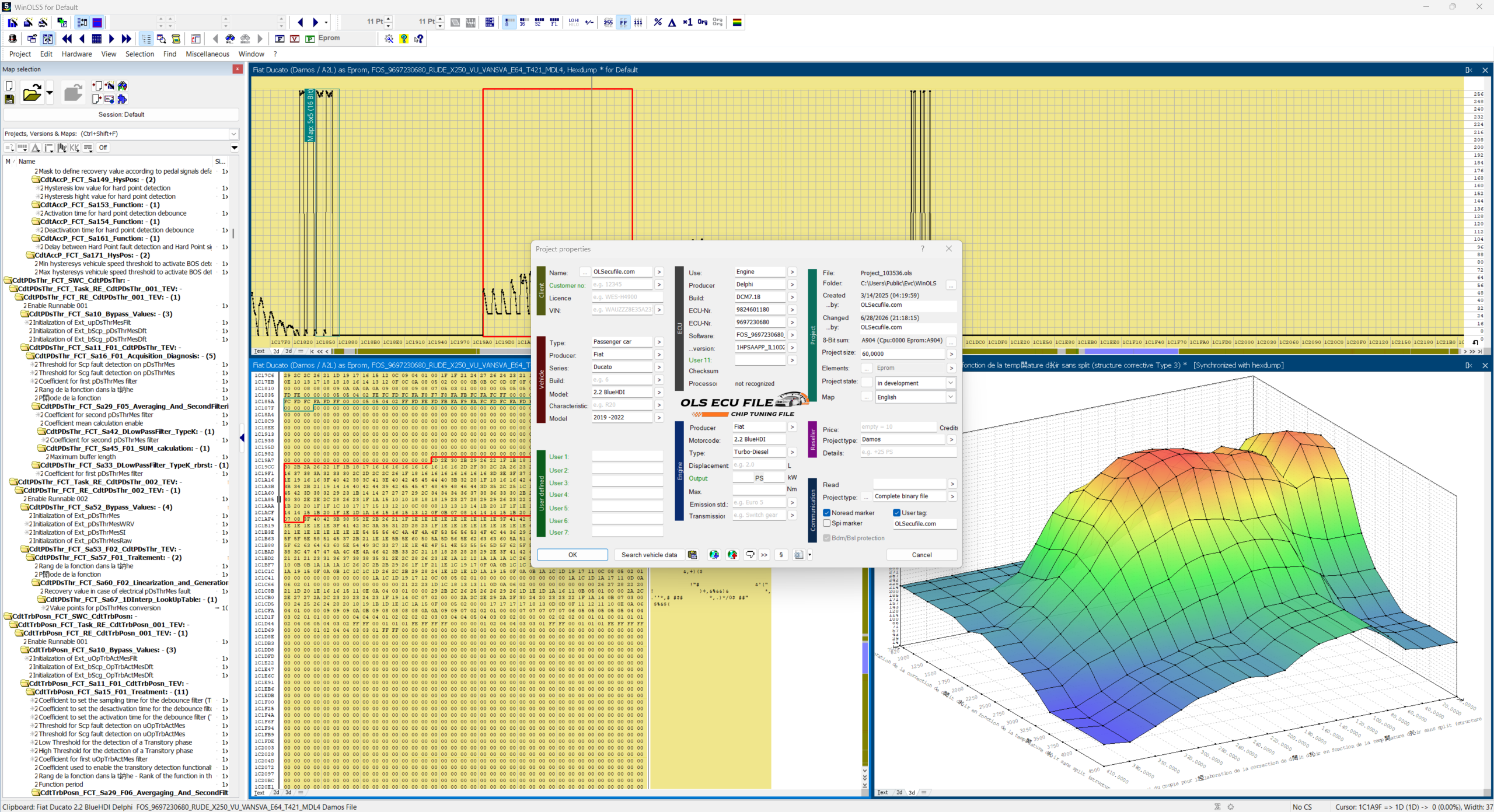Open the Miscellaneous menu
Viewport: 1494px width, 812px height.
pos(207,54)
